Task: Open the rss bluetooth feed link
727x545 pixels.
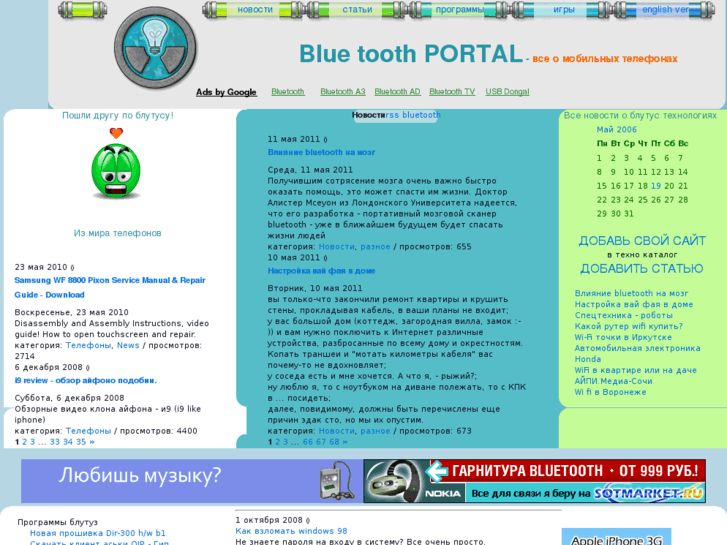Action: coord(413,115)
